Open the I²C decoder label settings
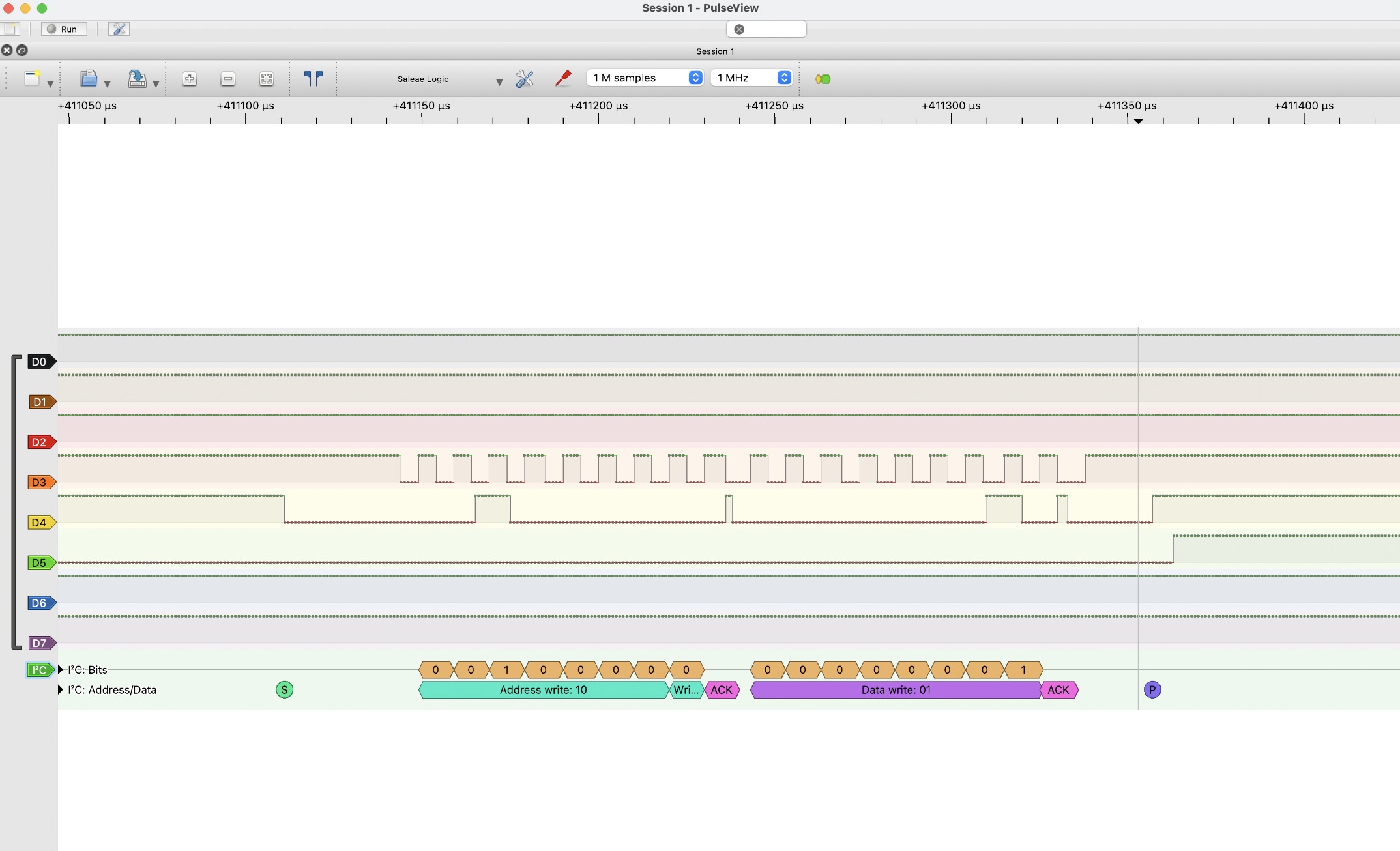Viewport: 1400px width, 851px height. click(x=40, y=670)
